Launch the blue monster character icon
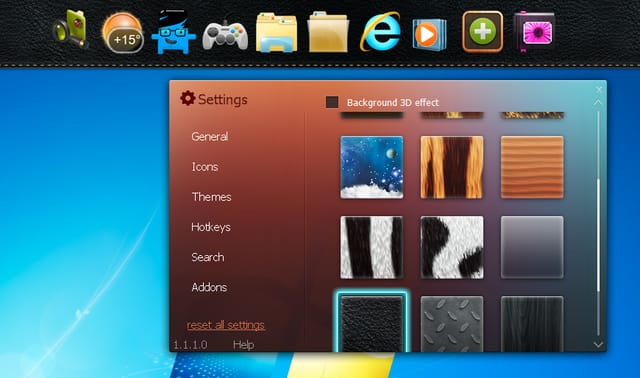 (x=173, y=32)
